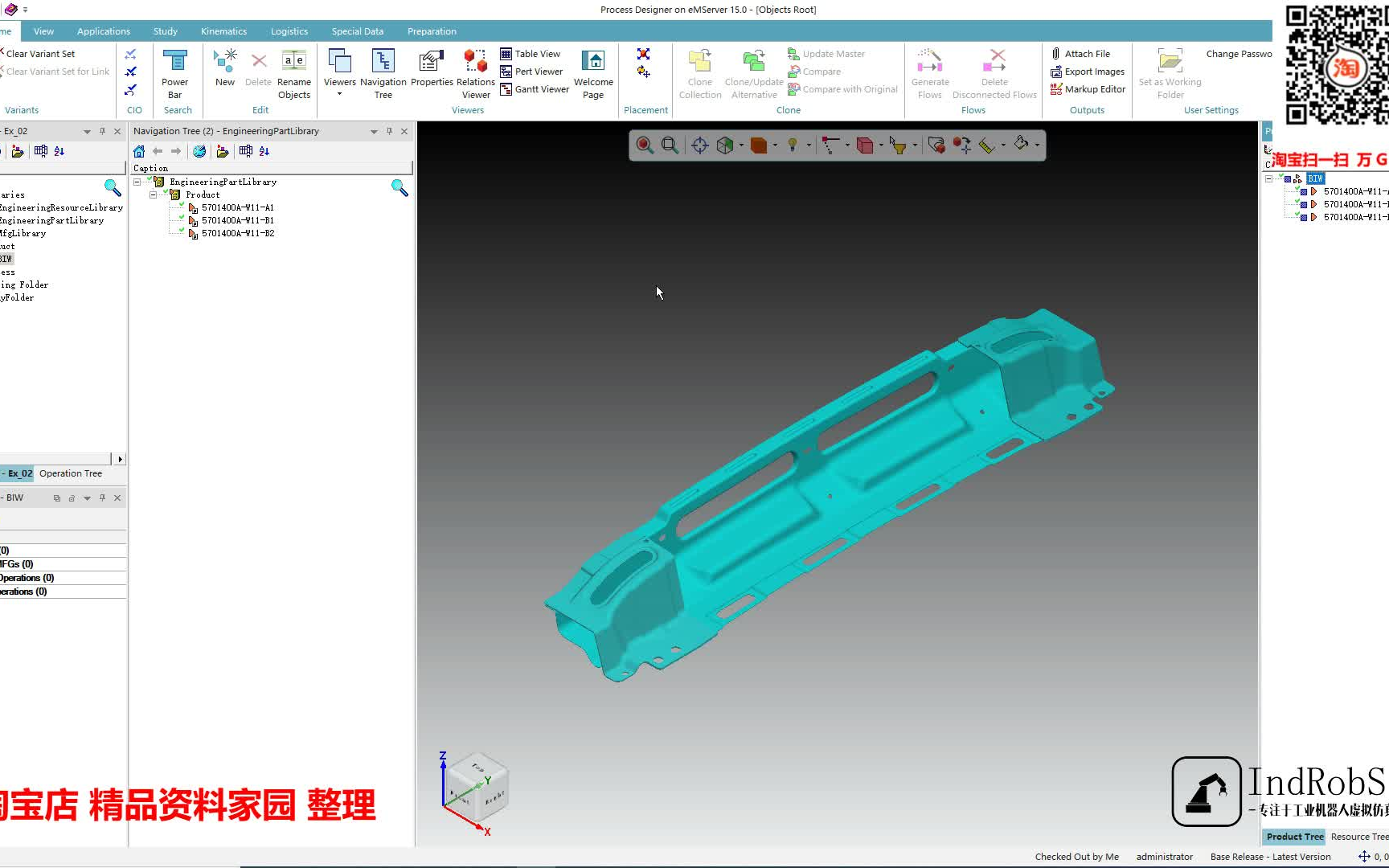Select 5701400A-W11-B1 in Navigation Tree
This screenshot has height=868, width=1389.
coord(238,220)
